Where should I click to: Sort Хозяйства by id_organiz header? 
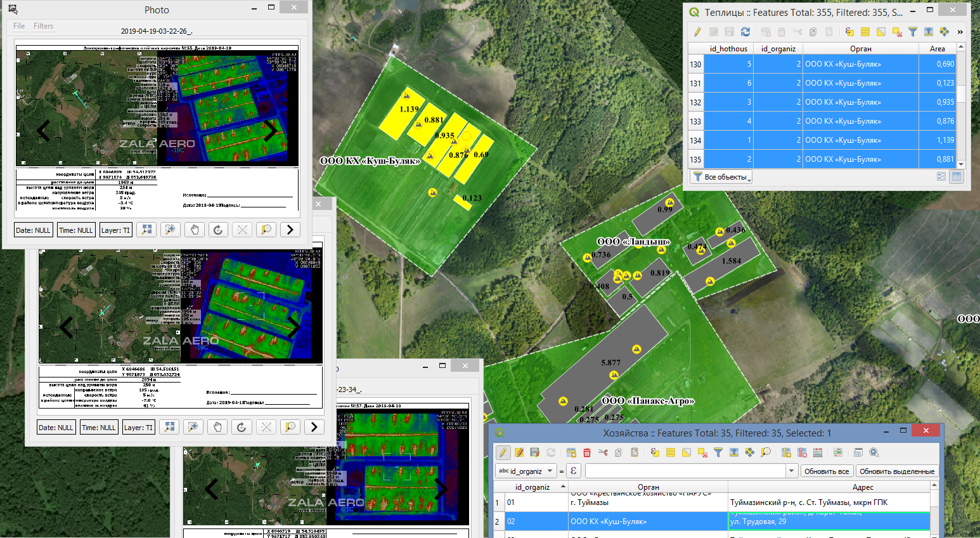pyautogui.click(x=532, y=487)
